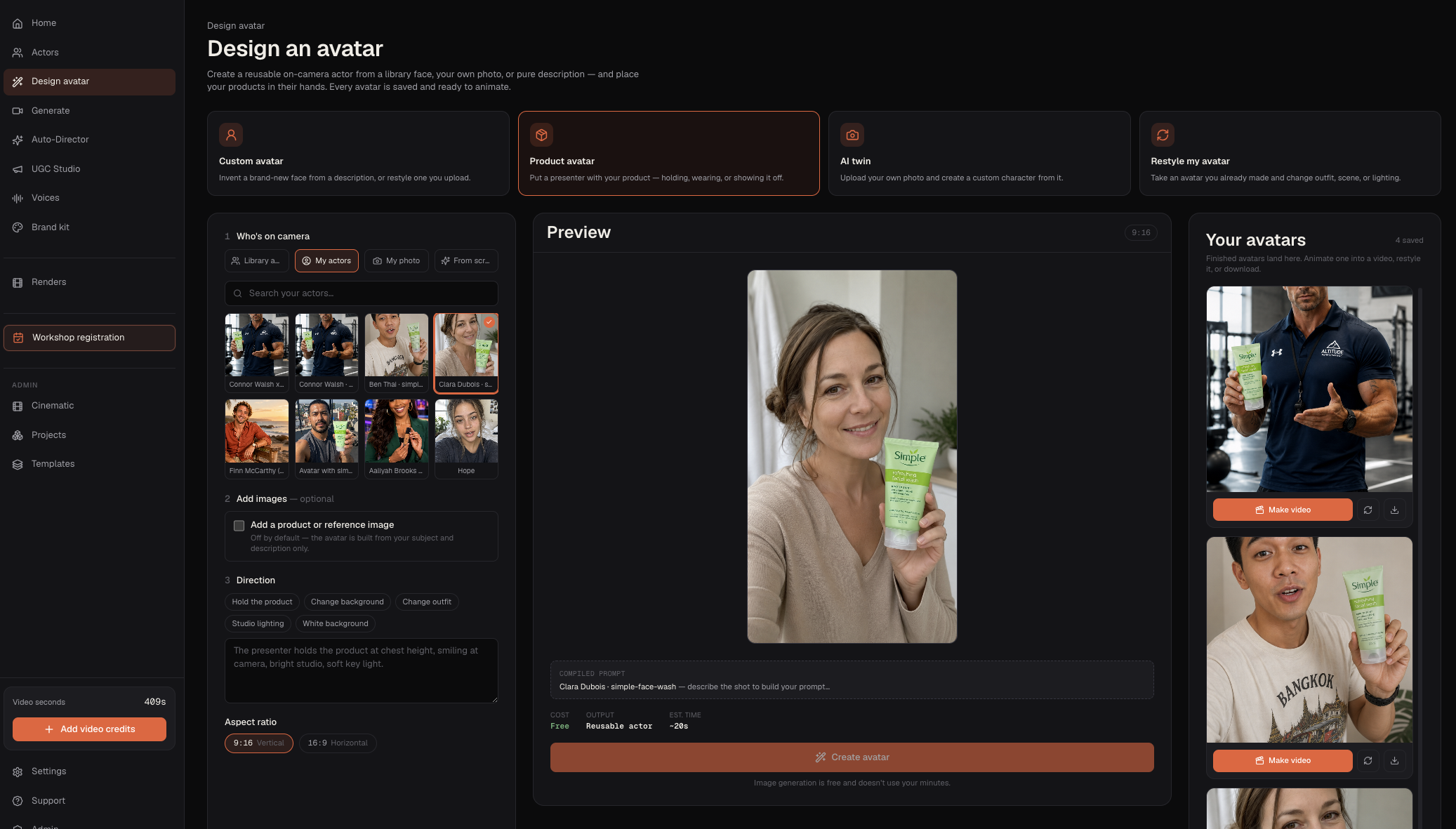This screenshot has width=1456, height=829.
Task: Click the direction description text area
Action: (362, 671)
